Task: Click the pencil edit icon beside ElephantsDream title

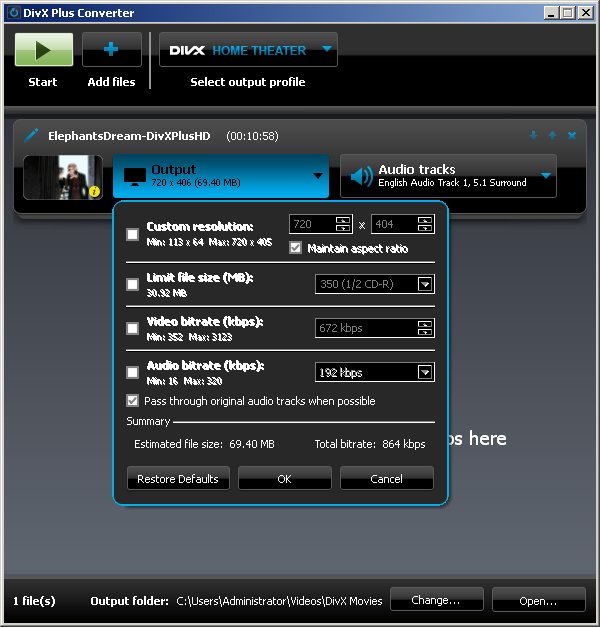Action: pyautogui.click(x=31, y=135)
